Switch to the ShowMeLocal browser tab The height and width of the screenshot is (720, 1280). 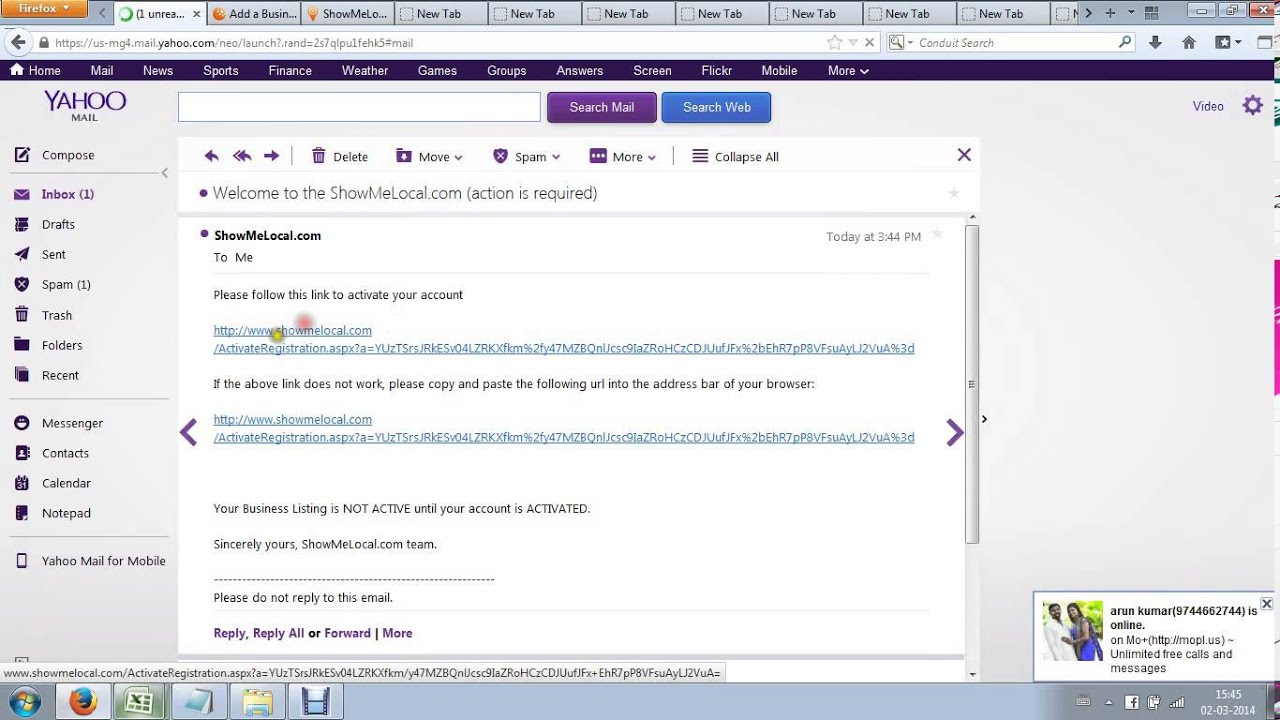(348, 14)
